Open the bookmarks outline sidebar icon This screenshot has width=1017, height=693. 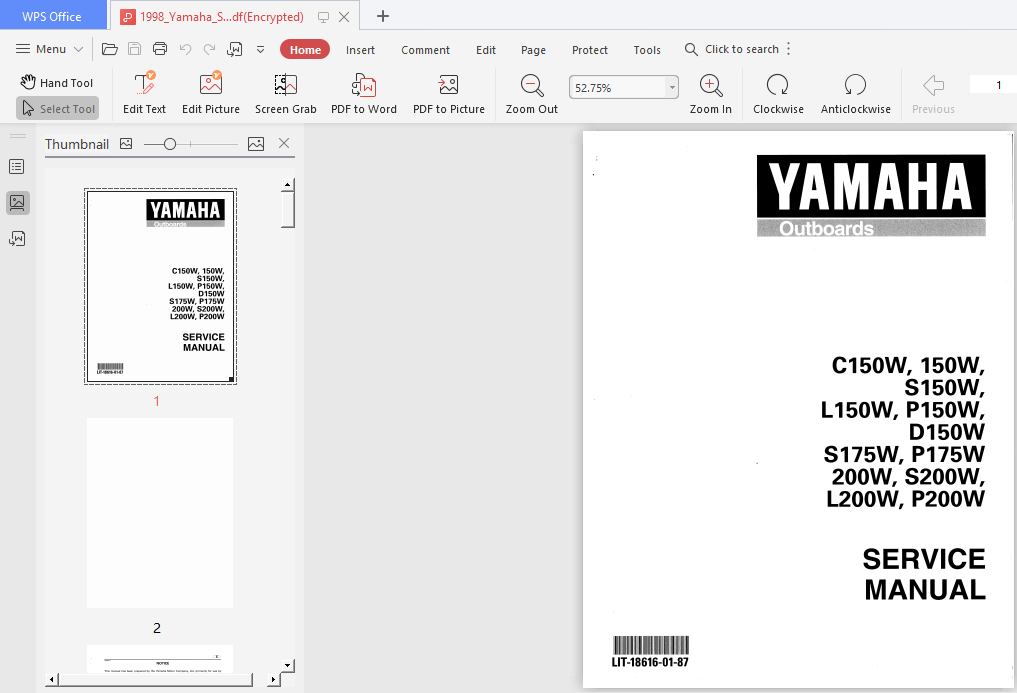18,167
